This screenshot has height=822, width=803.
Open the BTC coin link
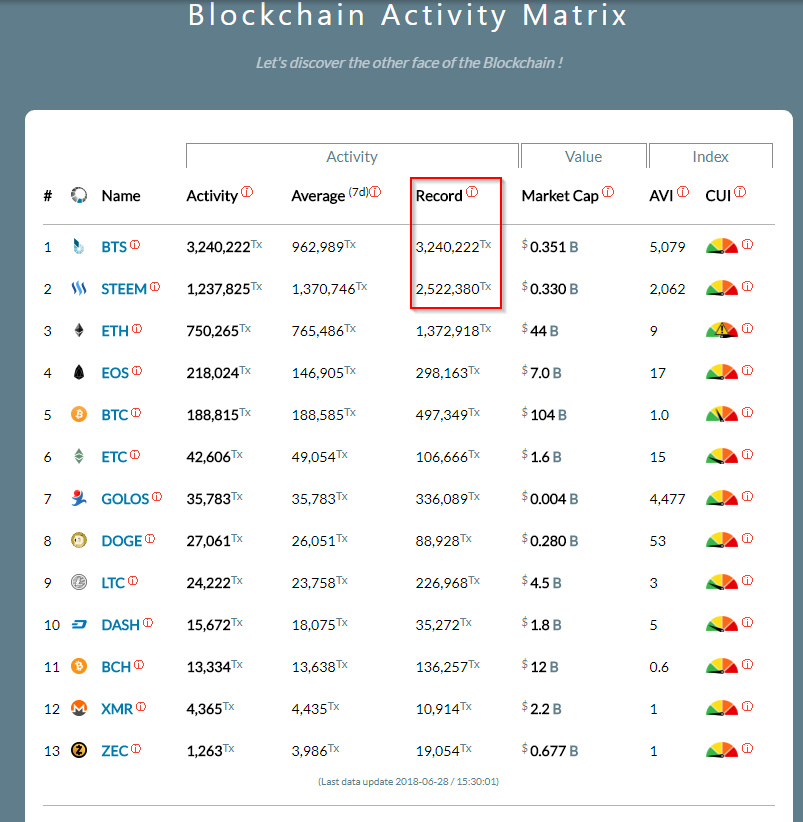[114, 415]
